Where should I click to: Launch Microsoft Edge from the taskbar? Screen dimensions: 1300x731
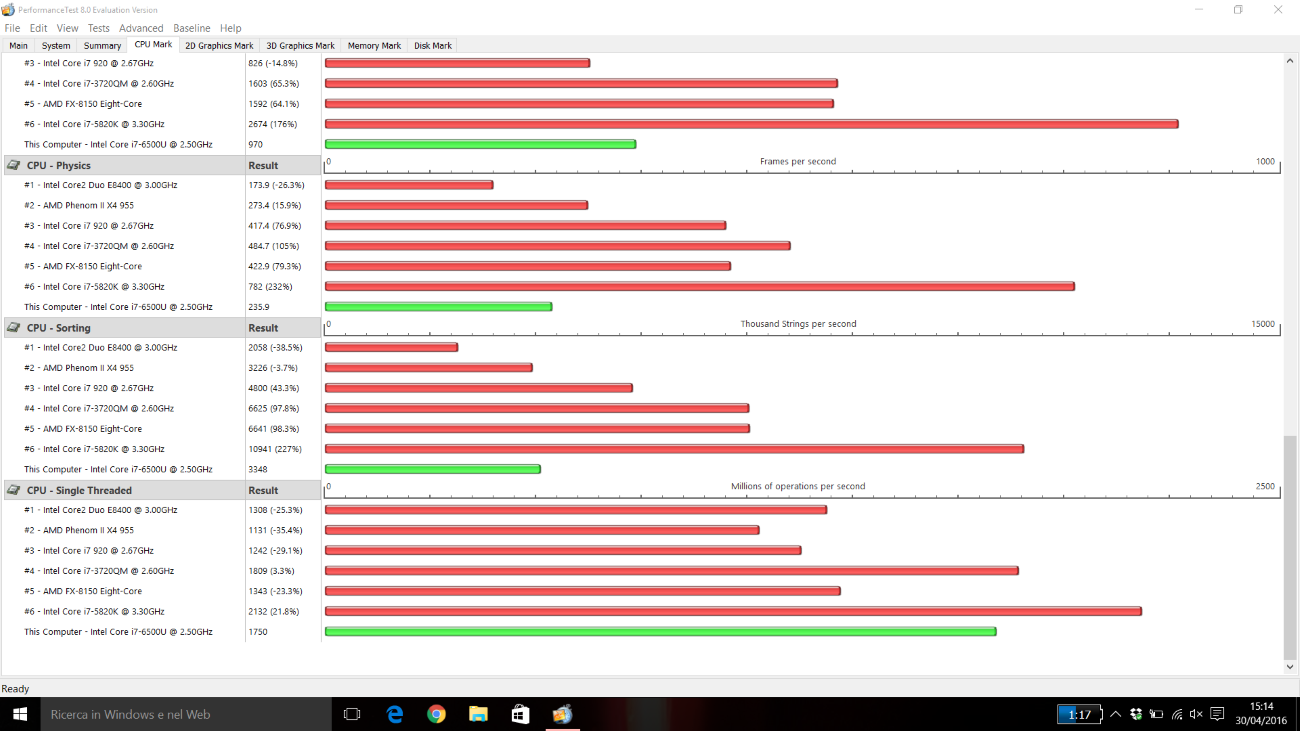394,714
